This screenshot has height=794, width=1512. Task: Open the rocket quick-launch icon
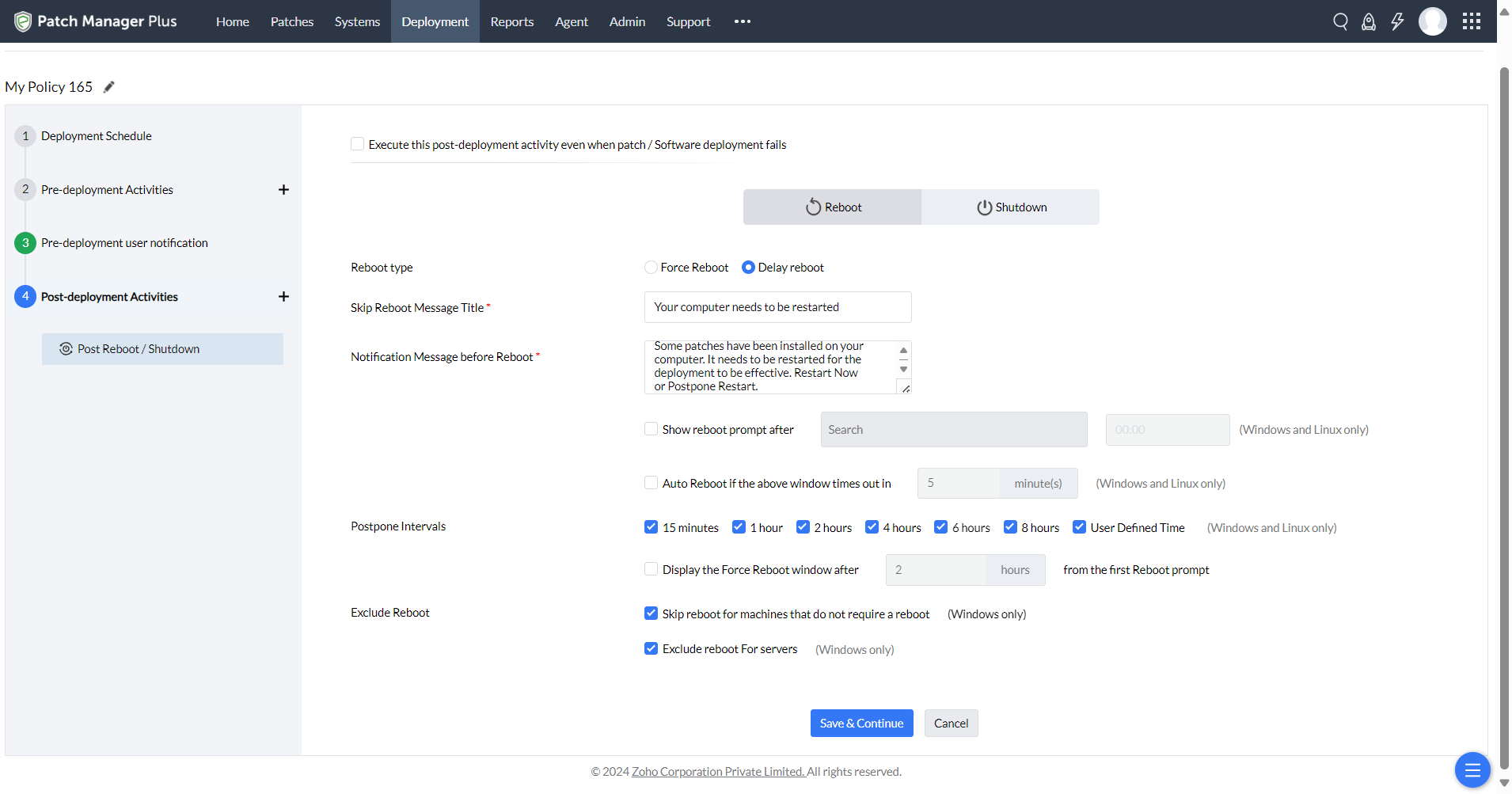click(x=1369, y=21)
